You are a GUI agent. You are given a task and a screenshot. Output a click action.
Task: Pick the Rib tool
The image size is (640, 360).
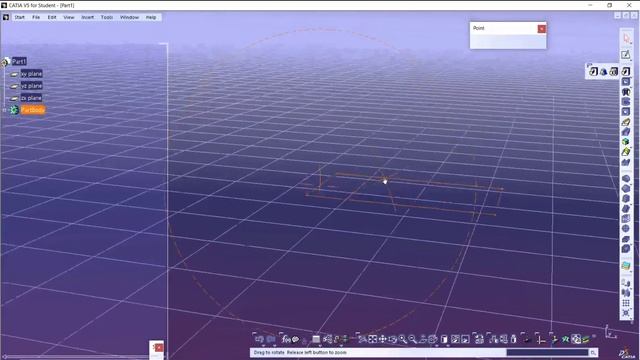pos(626,122)
